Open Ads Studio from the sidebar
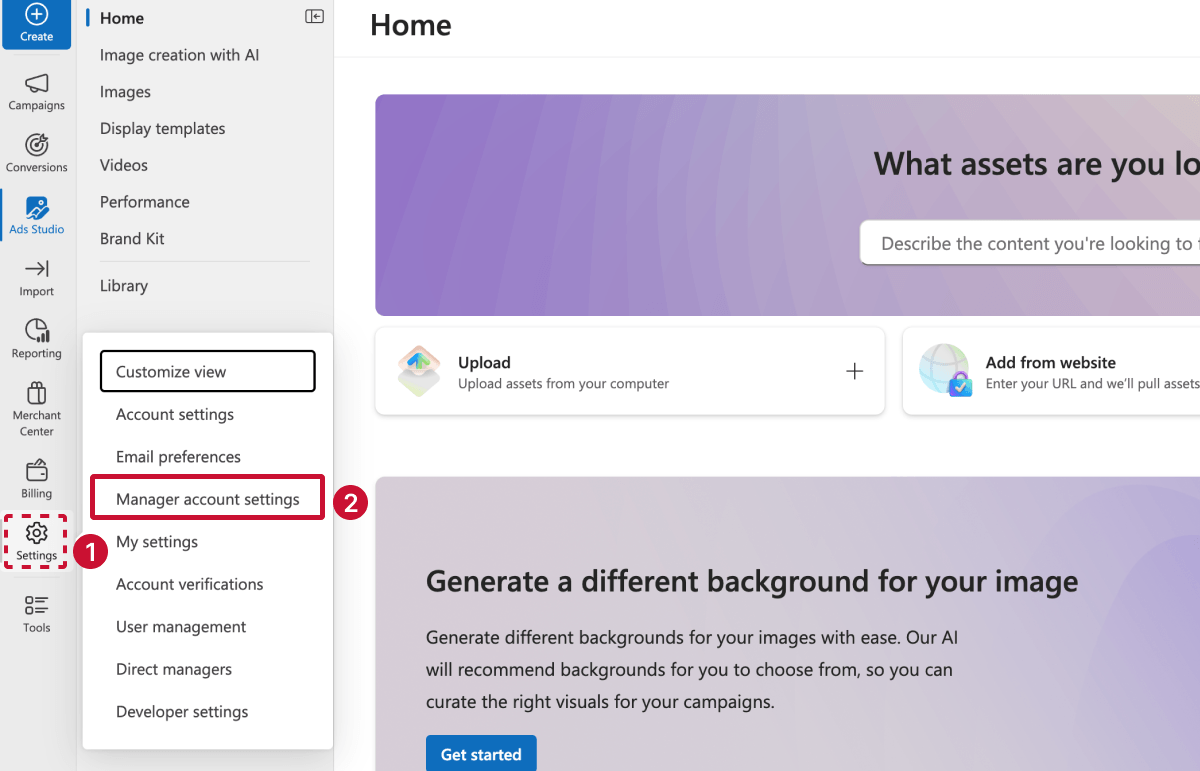The height and width of the screenshot is (771, 1200). 36,215
